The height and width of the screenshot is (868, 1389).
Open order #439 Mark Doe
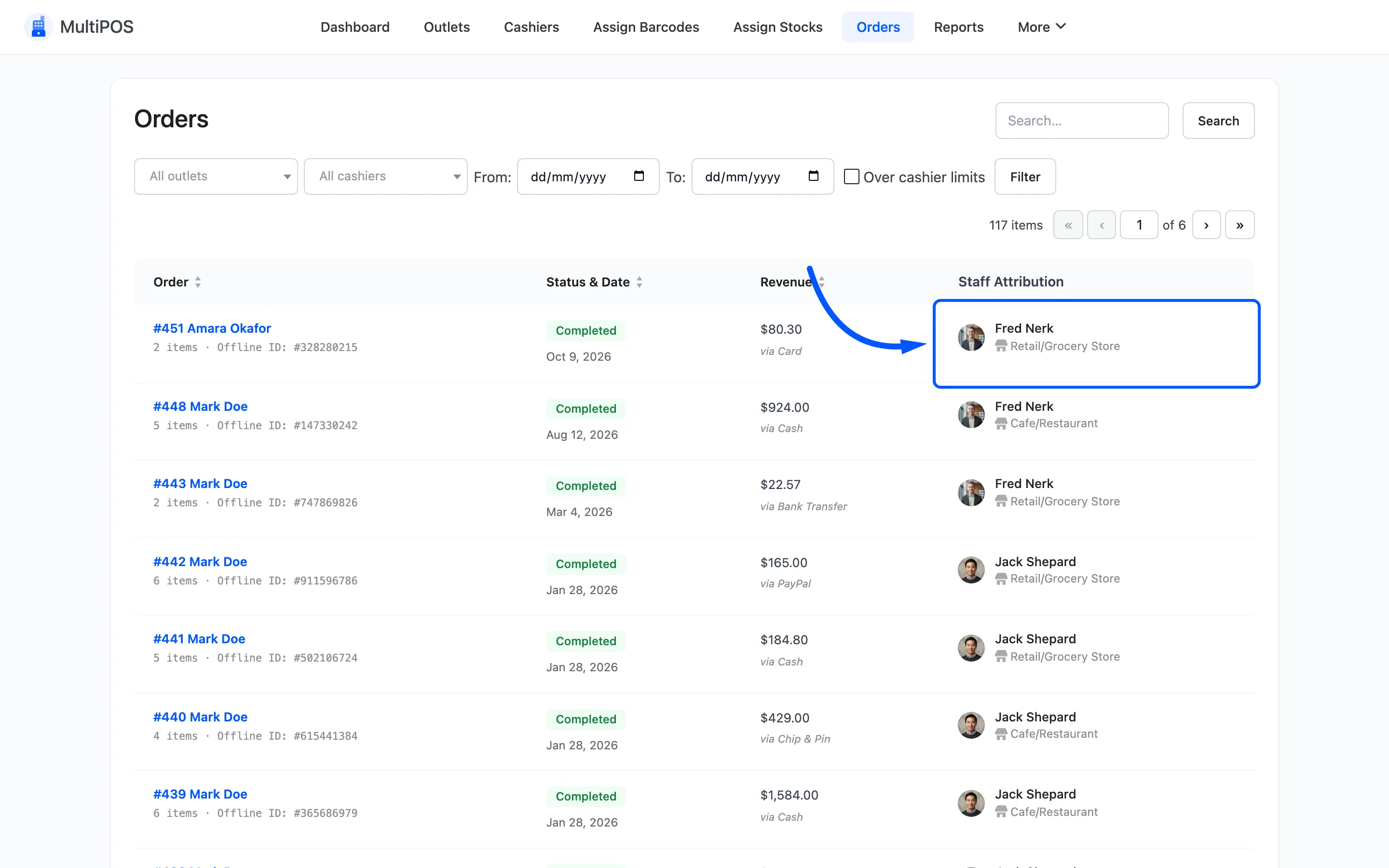click(x=200, y=794)
